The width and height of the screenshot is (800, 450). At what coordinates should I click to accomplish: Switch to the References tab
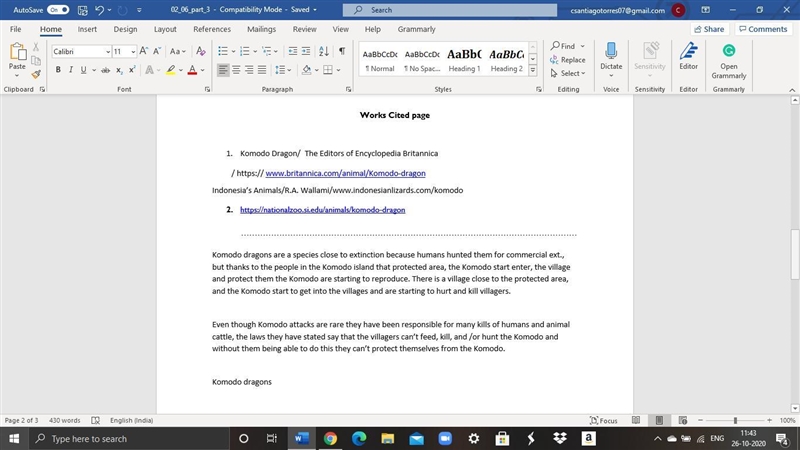pos(212,29)
